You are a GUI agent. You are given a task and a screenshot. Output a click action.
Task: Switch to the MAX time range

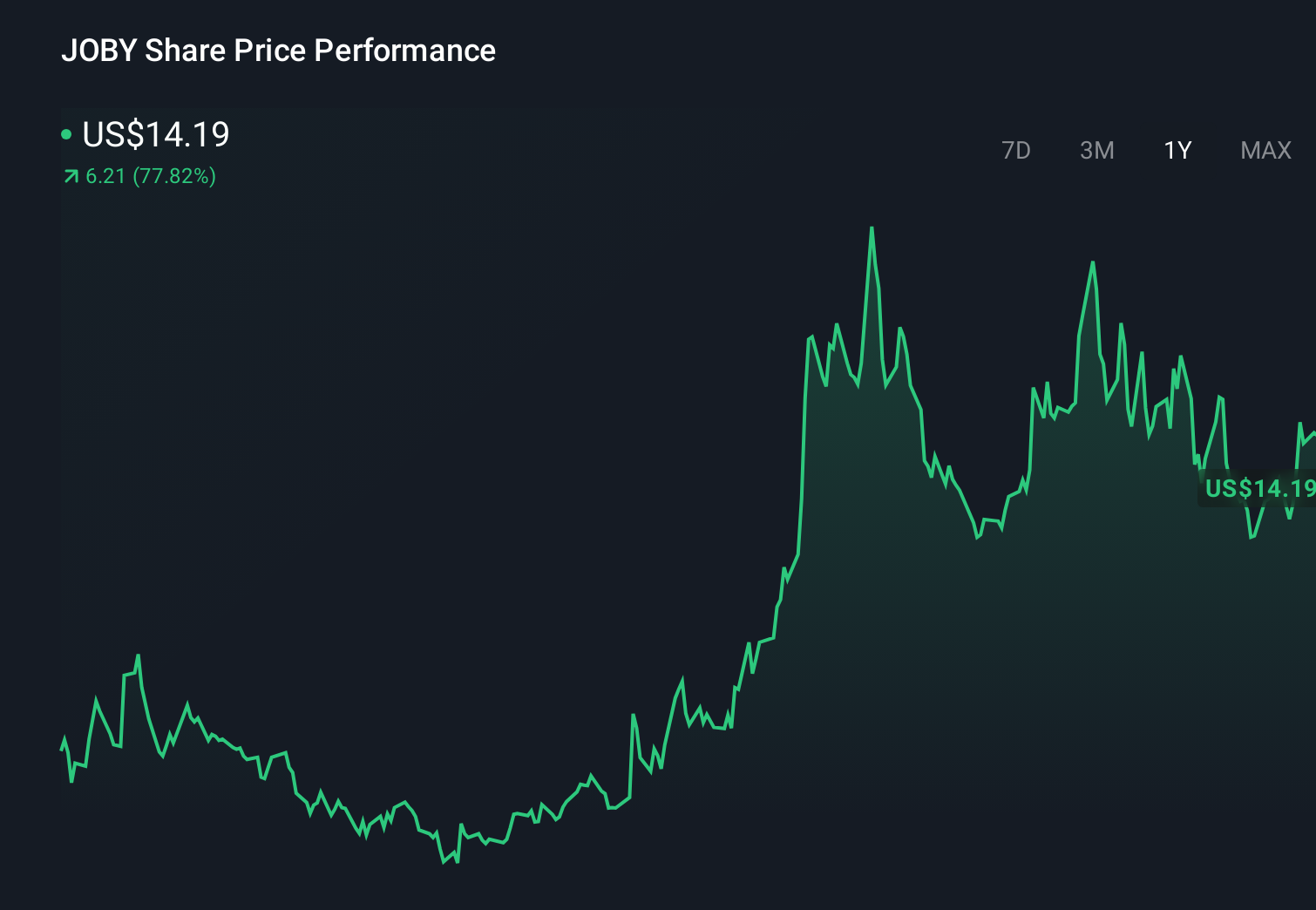[x=1265, y=150]
